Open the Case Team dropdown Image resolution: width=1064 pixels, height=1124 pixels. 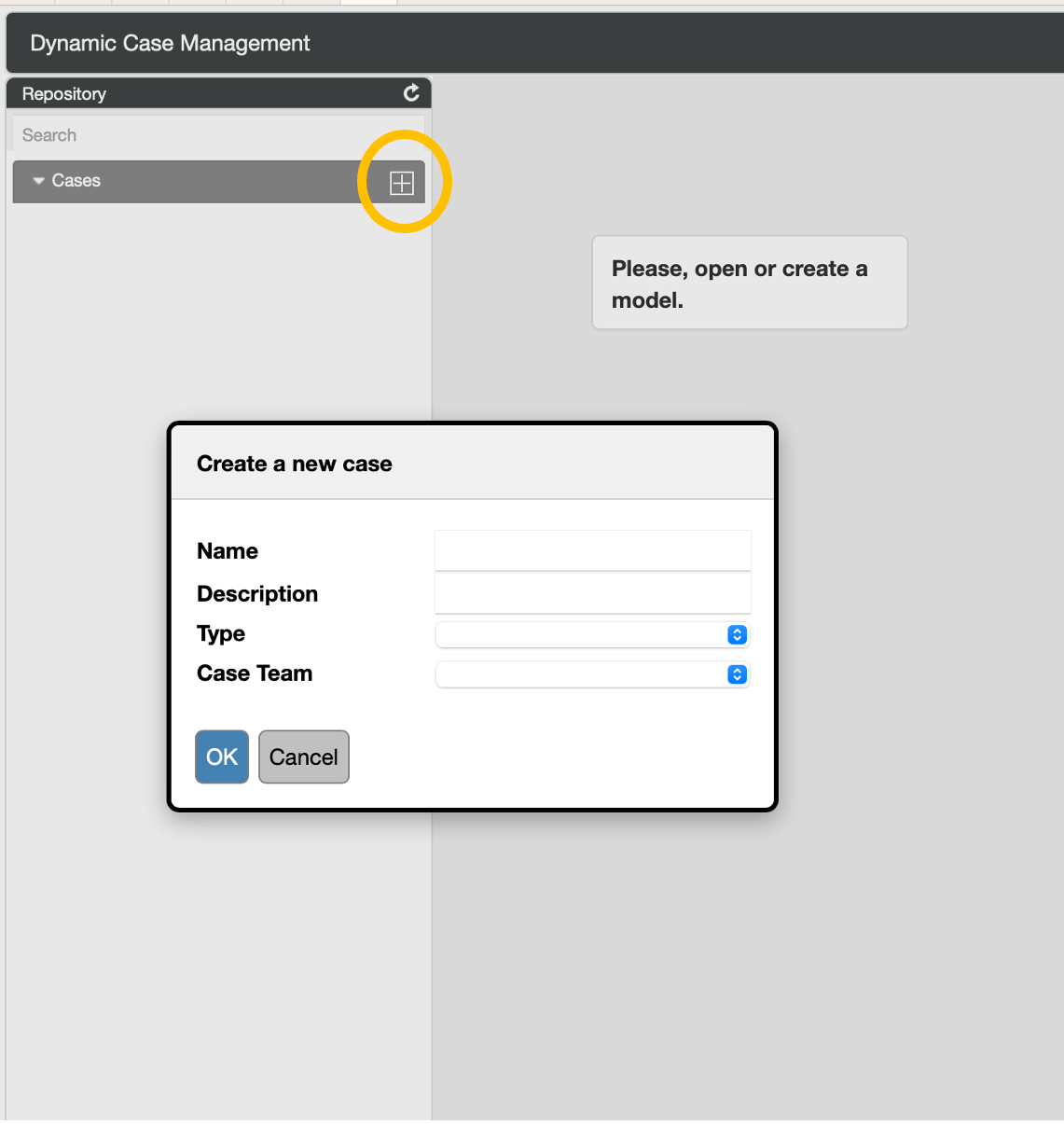click(591, 674)
